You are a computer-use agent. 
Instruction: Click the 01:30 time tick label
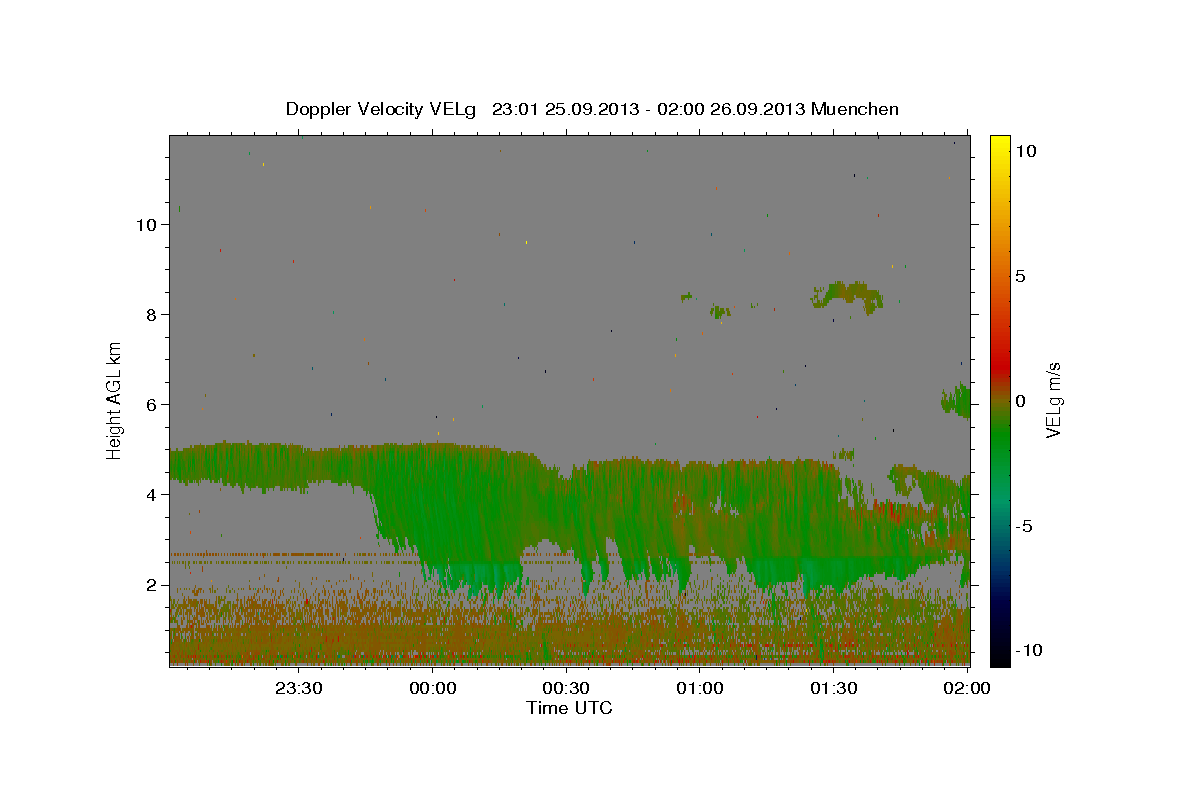834,688
